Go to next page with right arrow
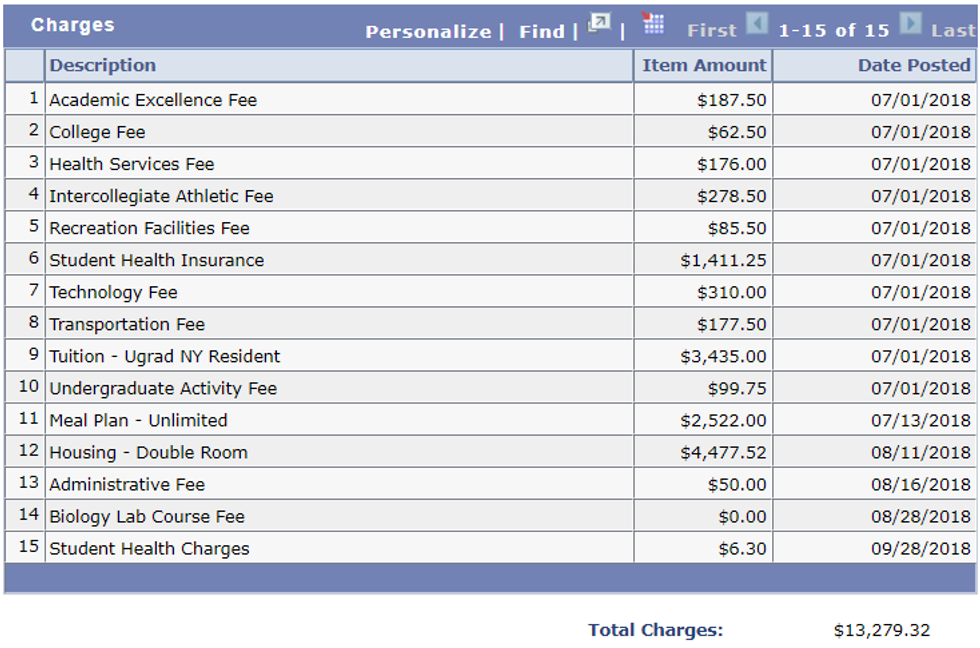Image resolution: width=980 pixels, height=648 pixels. [910, 23]
